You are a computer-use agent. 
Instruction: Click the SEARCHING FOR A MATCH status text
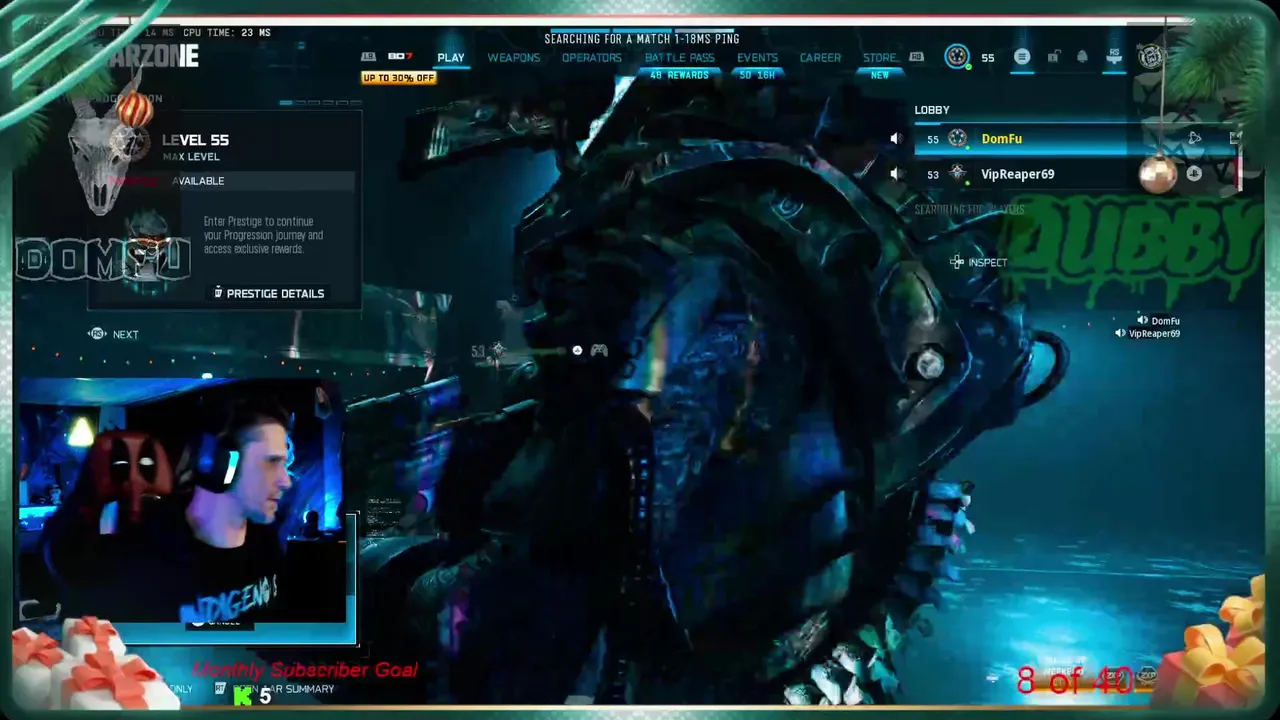(641, 39)
